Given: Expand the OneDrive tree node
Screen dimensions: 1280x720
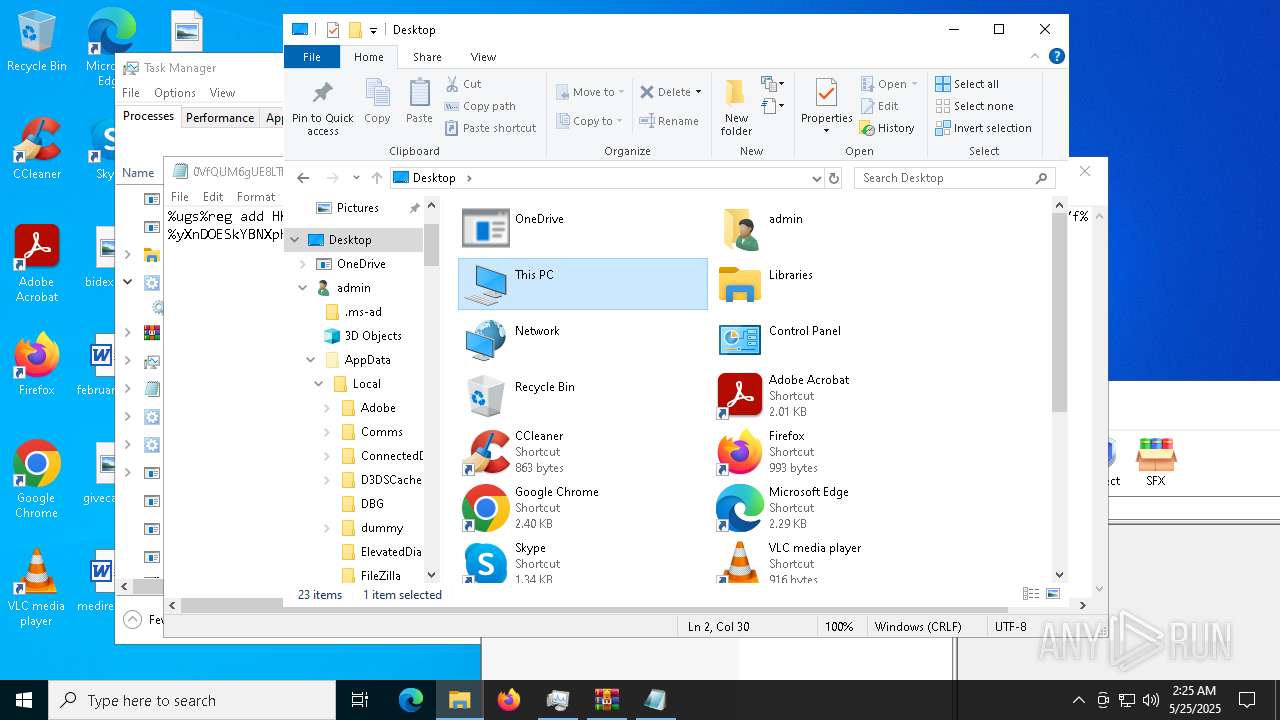Looking at the screenshot, I should (x=303, y=264).
